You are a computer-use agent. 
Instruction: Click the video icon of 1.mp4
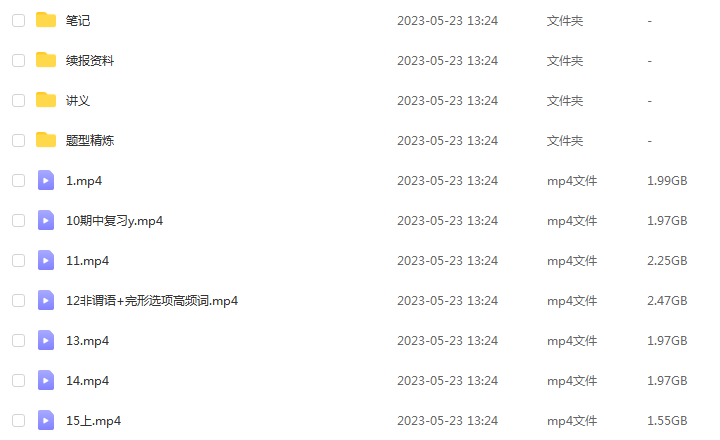point(46,180)
